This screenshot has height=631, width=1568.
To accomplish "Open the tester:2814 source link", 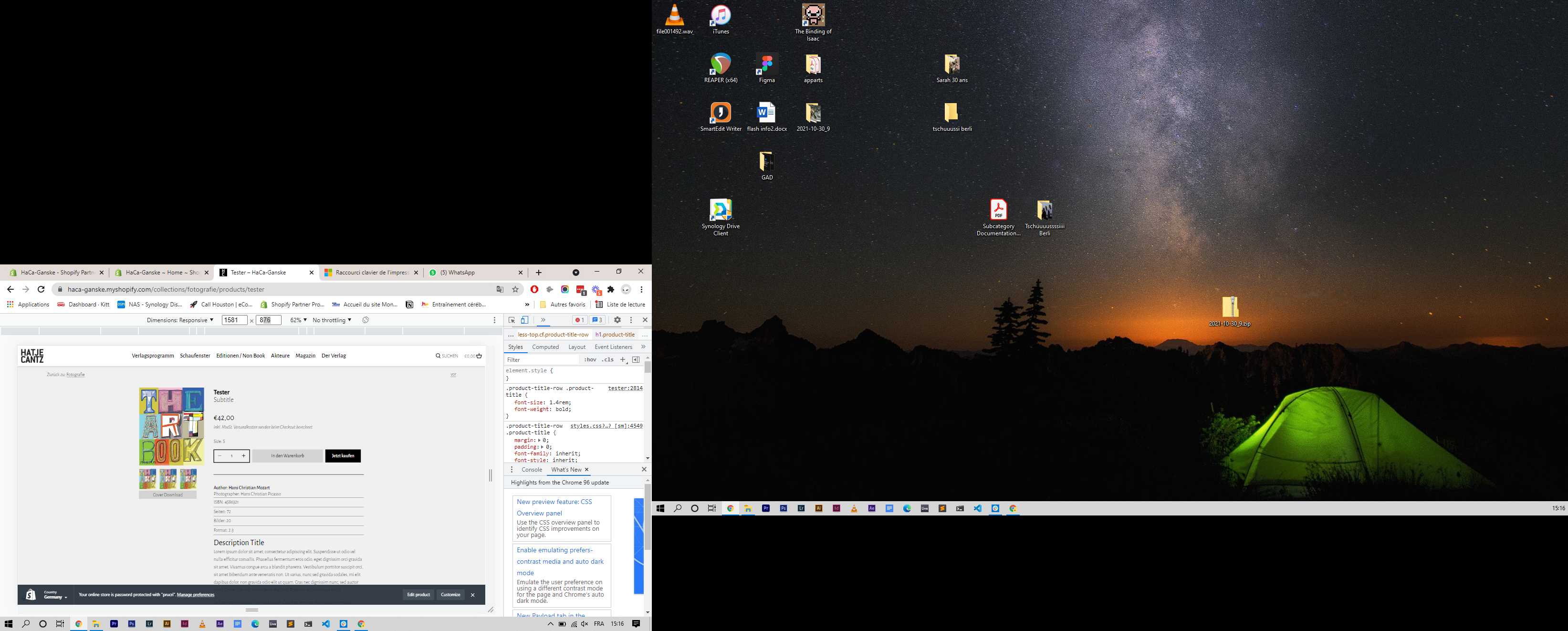I will click(625, 388).
